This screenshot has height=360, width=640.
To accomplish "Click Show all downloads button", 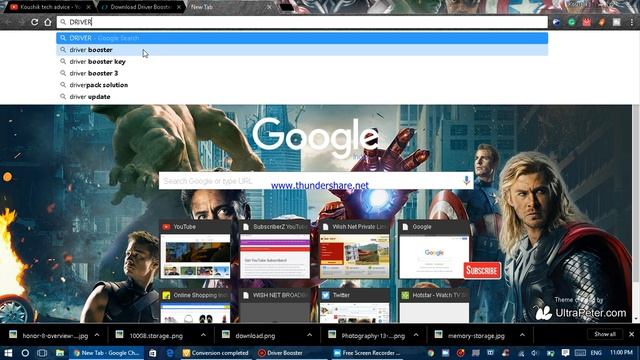I will (605, 334).
